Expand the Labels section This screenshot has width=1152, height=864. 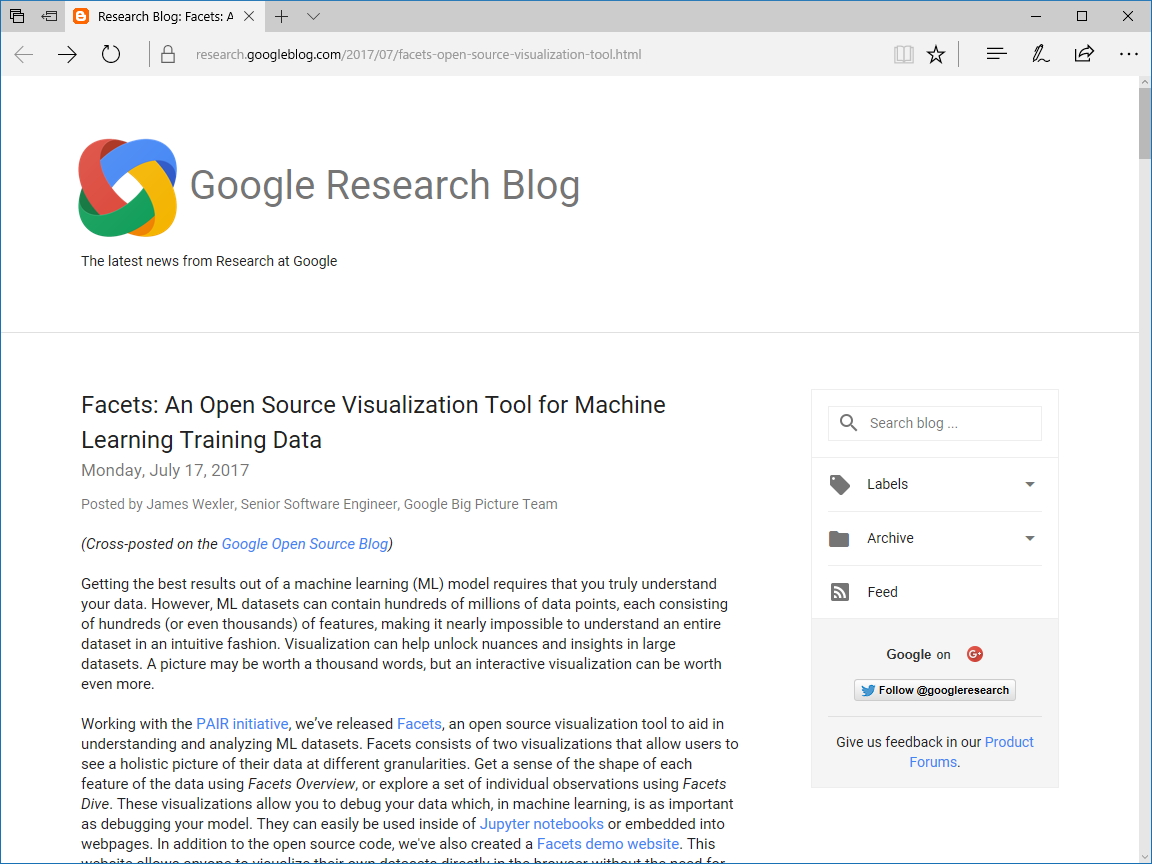pyautogui.click(x=1029, y=484)
